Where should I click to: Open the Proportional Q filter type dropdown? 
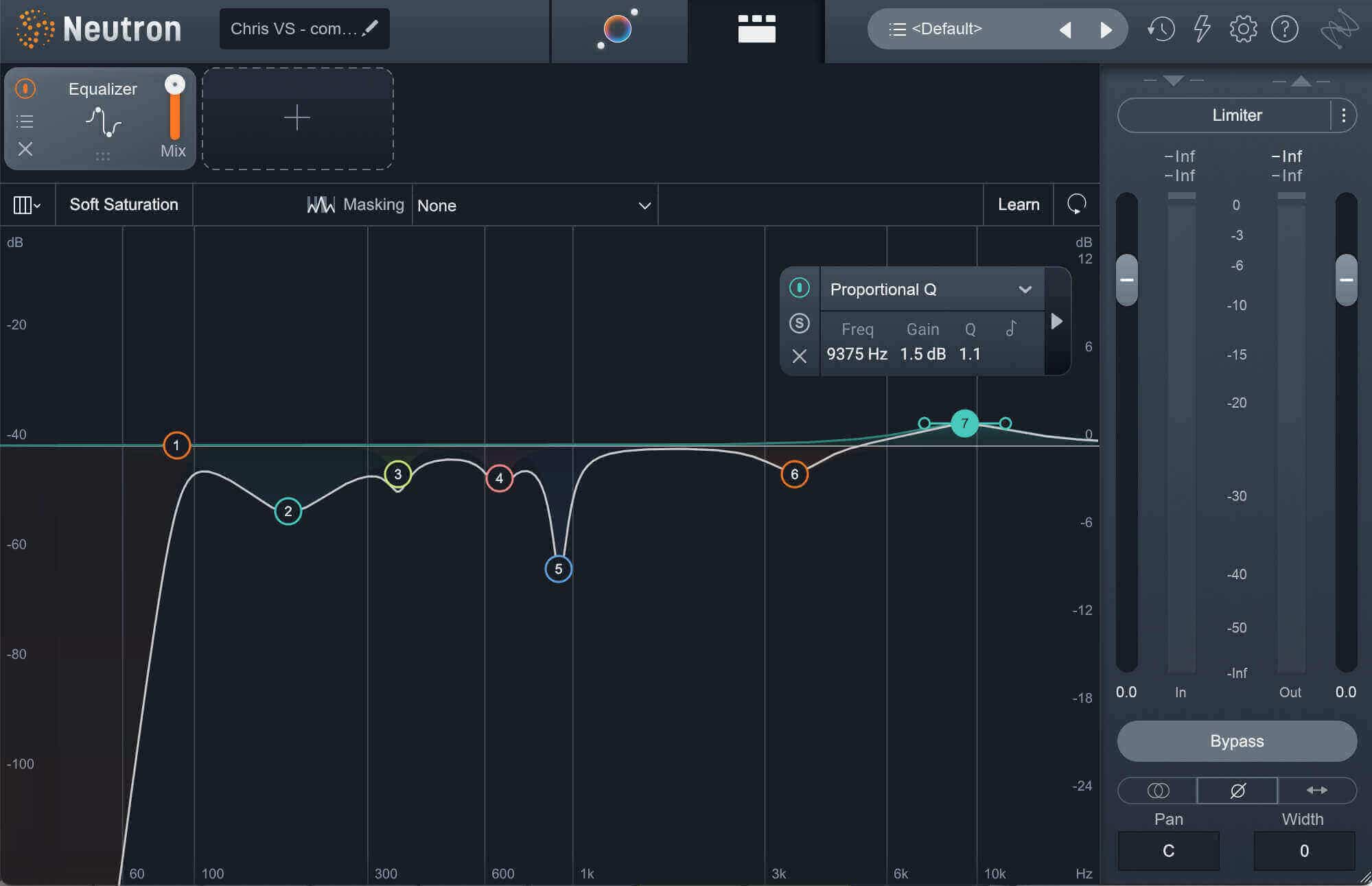[x=932, y=290]
